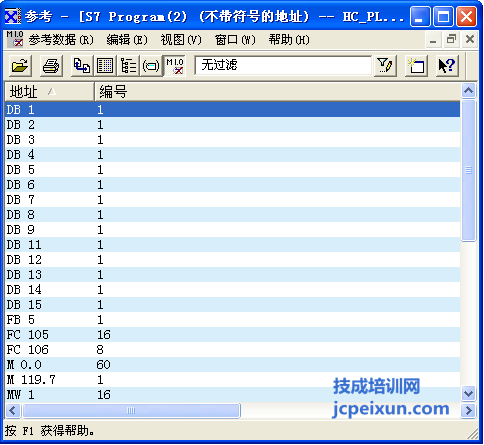Click the printer icon in toolbar

(x=51, y=66)
